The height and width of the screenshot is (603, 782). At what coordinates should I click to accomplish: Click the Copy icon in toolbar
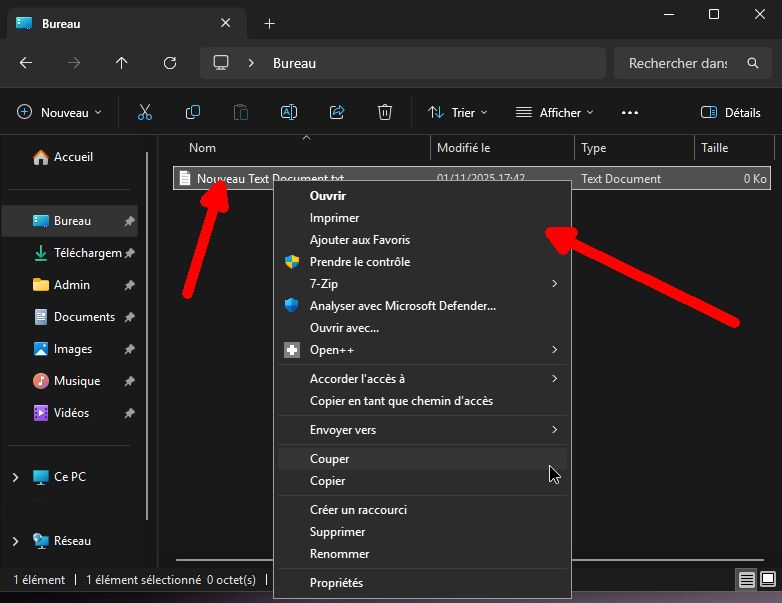tap(193, 113)
